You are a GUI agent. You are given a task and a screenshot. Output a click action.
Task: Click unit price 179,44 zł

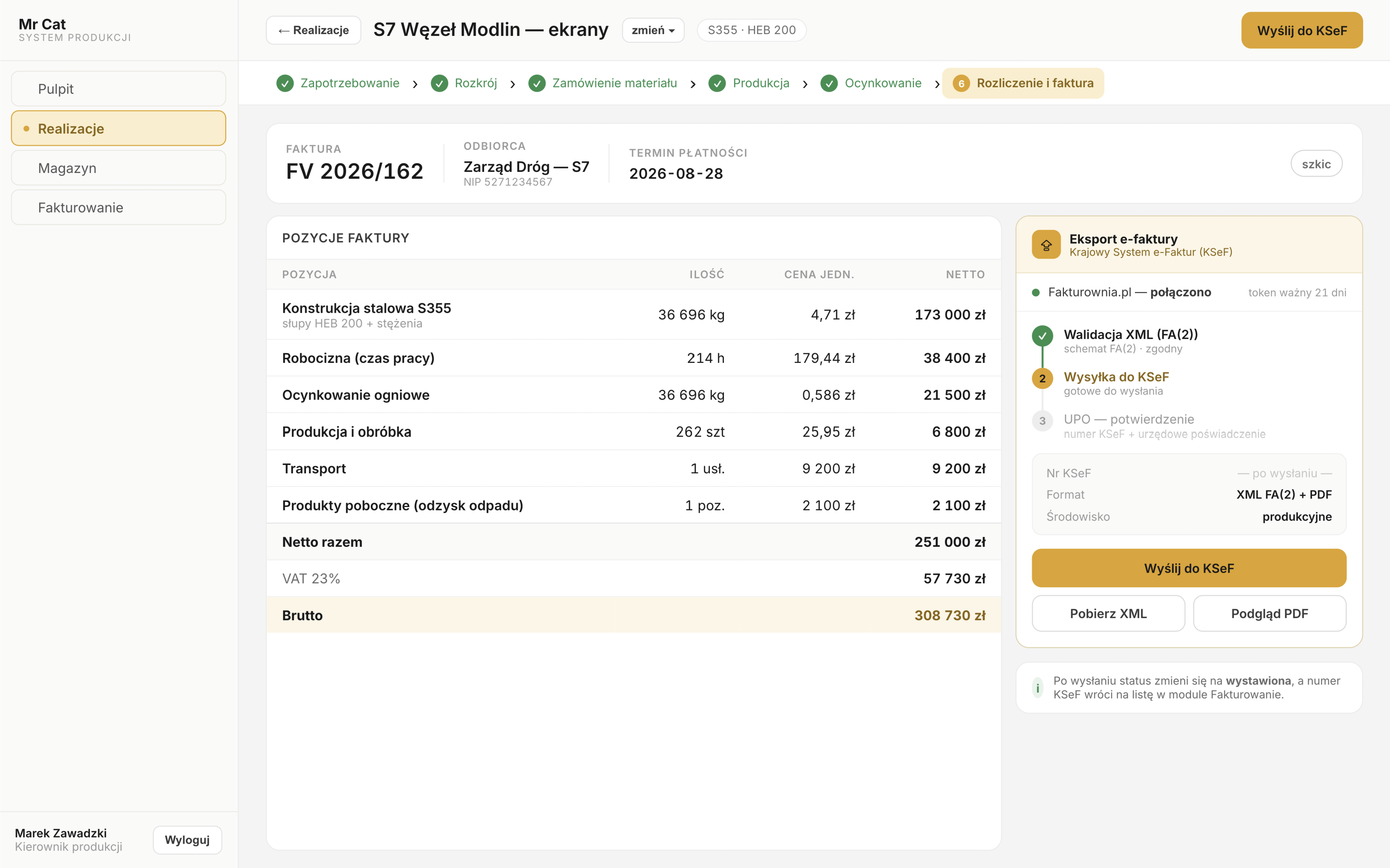pyautogui.click(x=824, y=358)
